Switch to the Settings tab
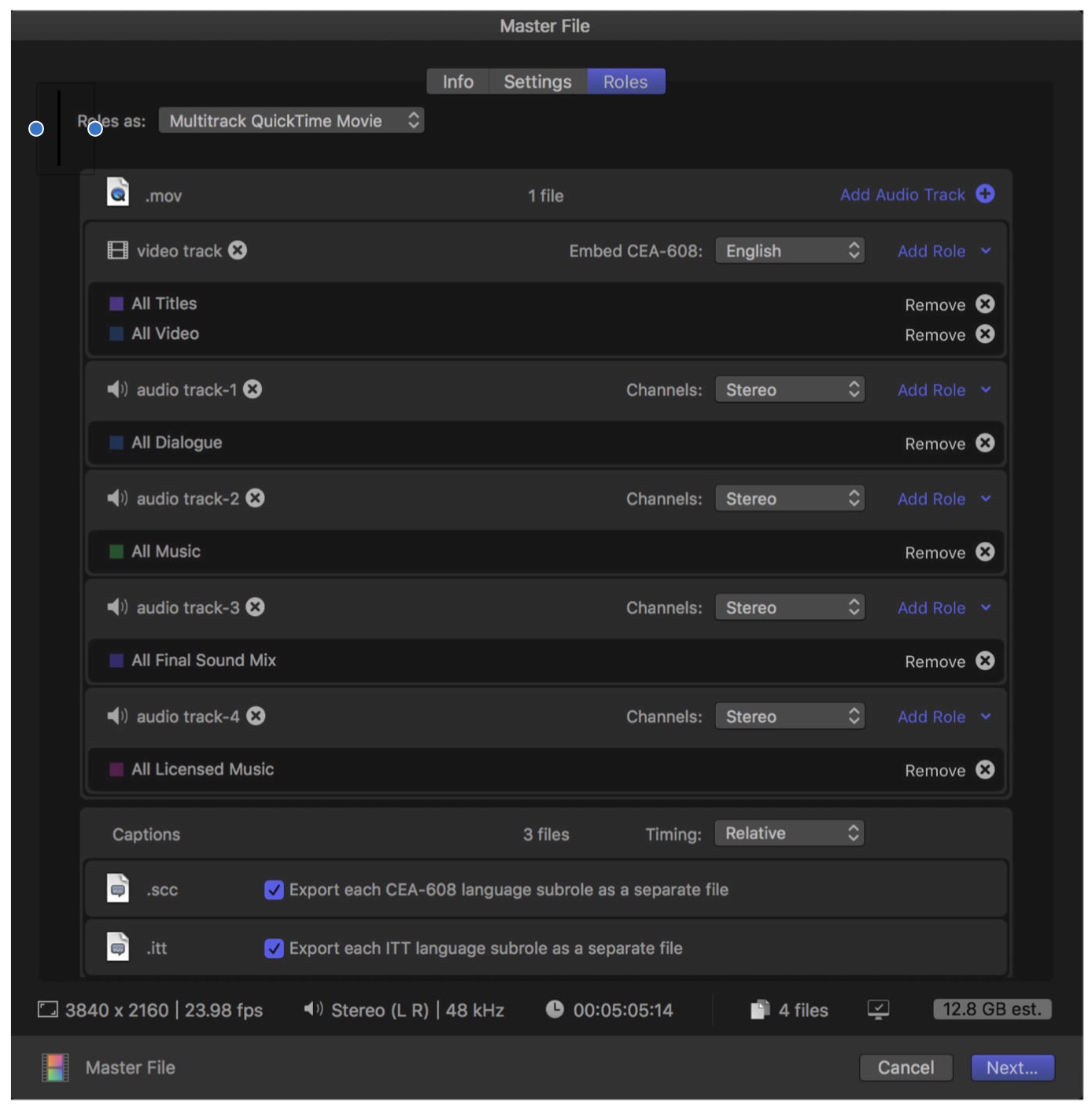The width and height of the screenshot is (1092, 1109). [x=537, y=82]
